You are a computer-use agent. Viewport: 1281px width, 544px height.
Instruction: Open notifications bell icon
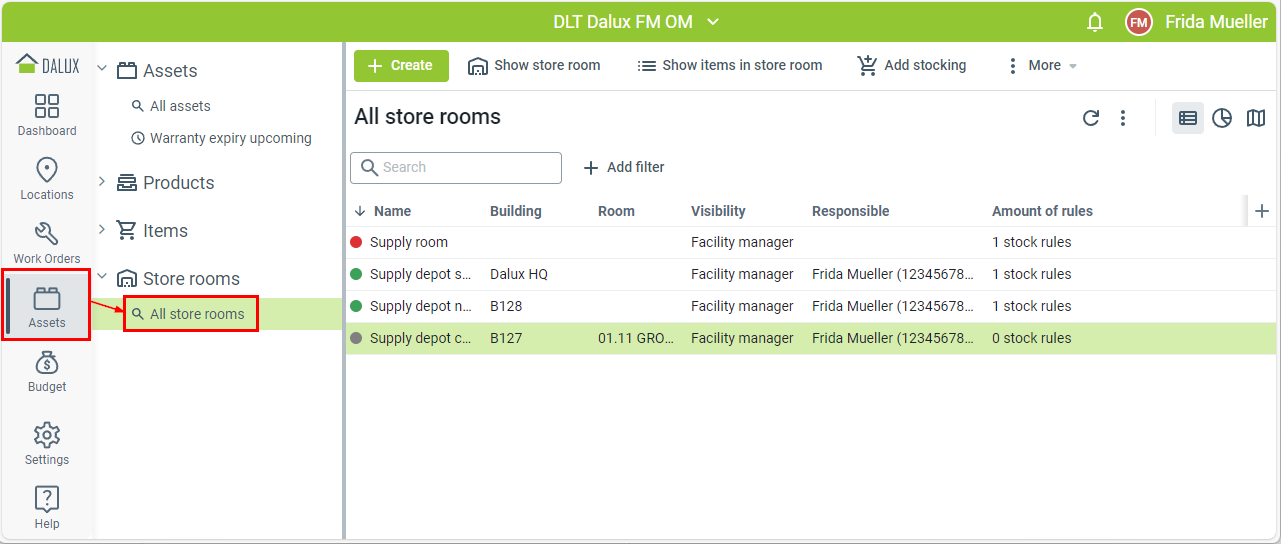tap(1095, 22)
